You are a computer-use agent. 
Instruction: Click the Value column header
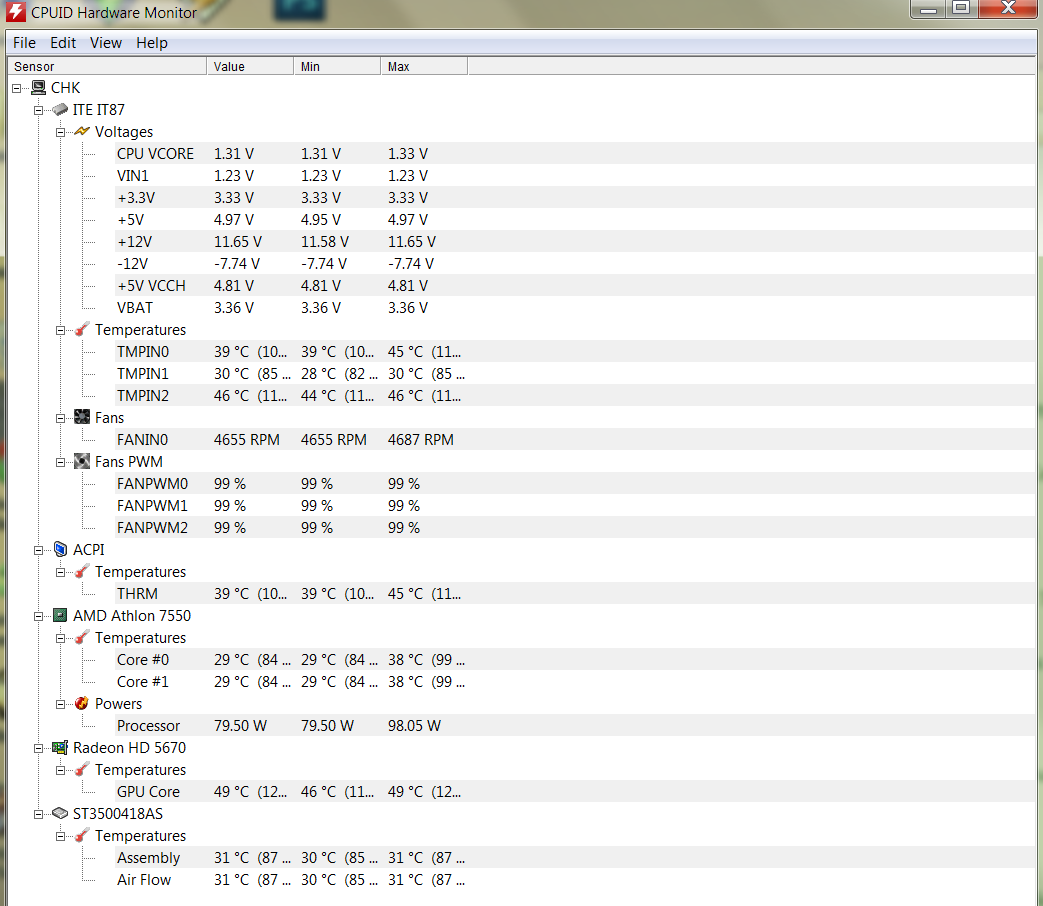[250, 67]
